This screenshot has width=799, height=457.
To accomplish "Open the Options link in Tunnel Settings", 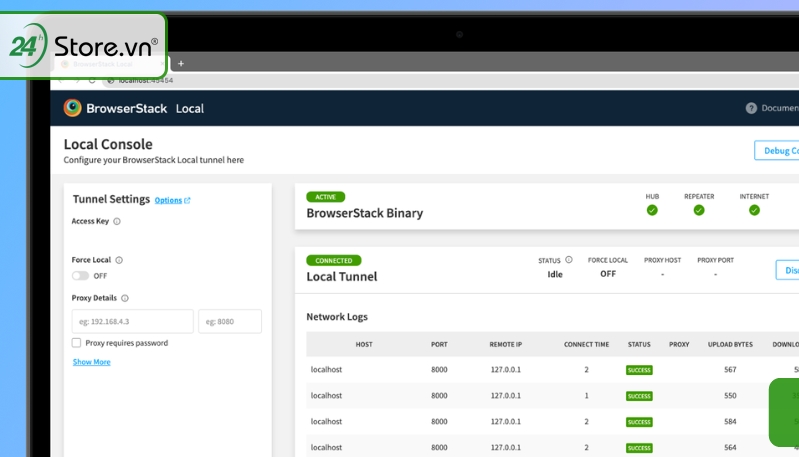I will click(168, 200).
